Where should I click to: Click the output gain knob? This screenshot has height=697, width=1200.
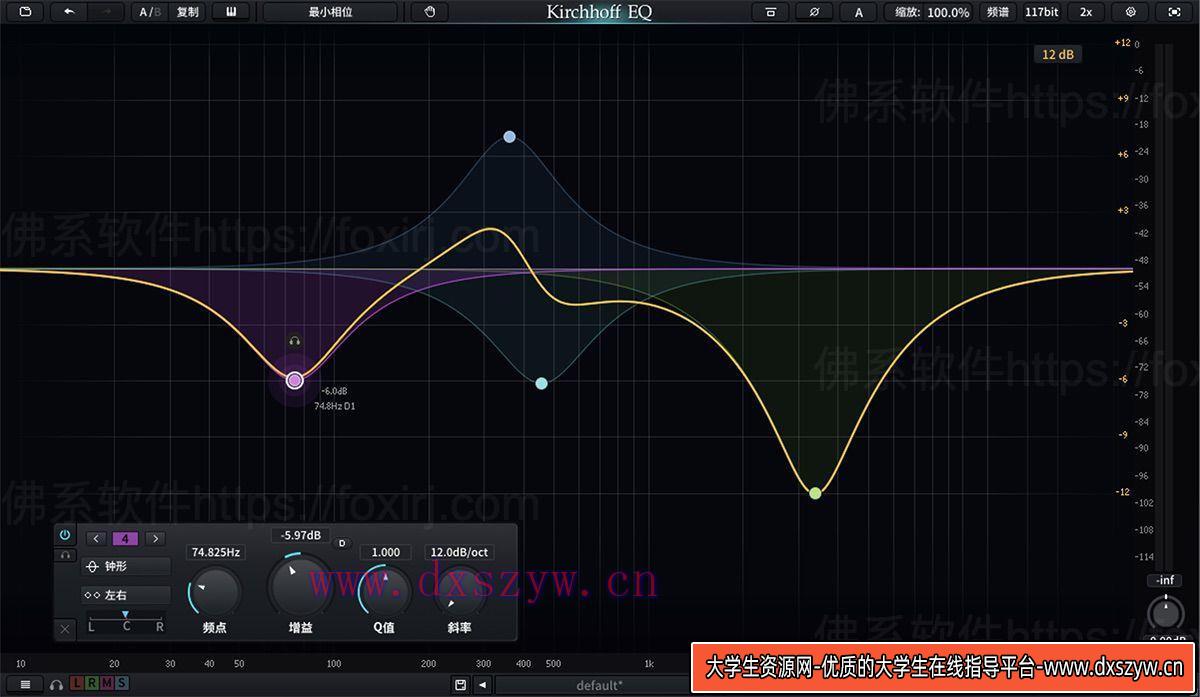1165,613
